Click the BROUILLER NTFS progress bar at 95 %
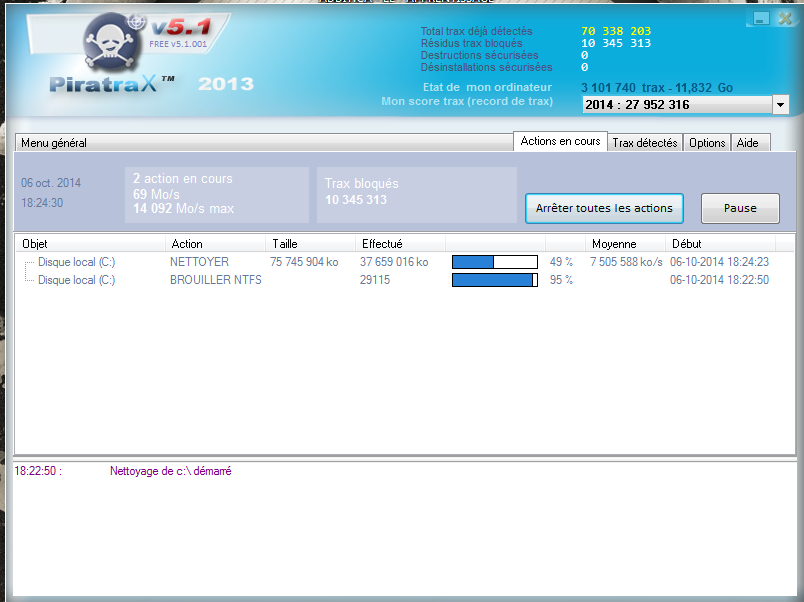The width and height of the screenshot is (804, 602). [x=495, y=280]
